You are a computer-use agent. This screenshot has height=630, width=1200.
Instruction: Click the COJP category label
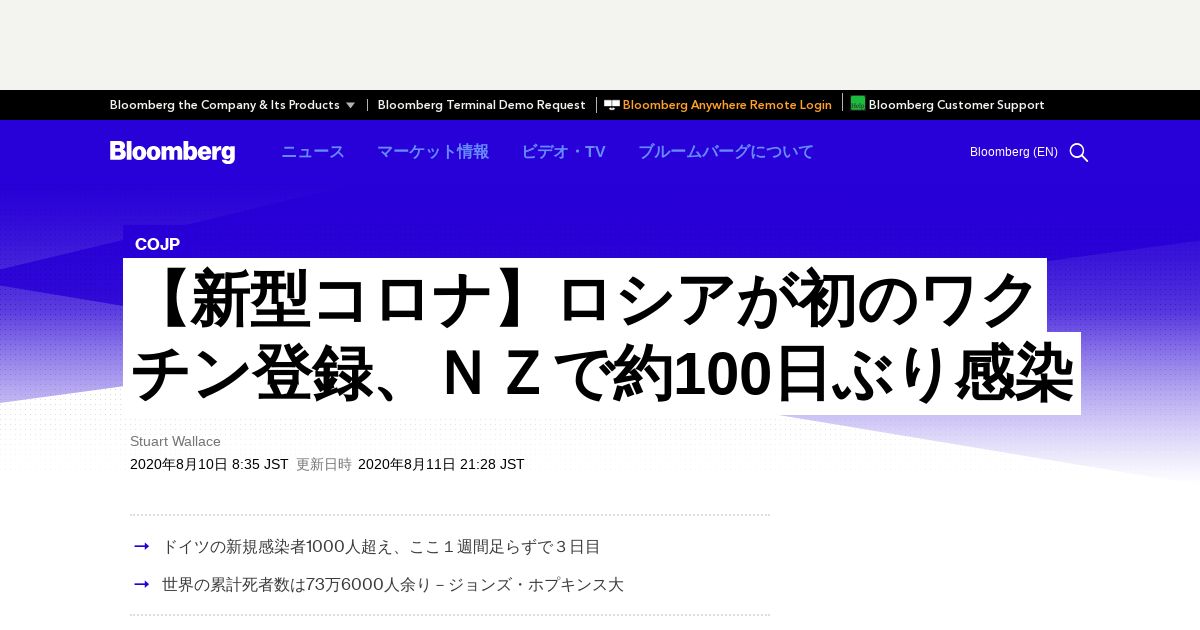(157, 244)
